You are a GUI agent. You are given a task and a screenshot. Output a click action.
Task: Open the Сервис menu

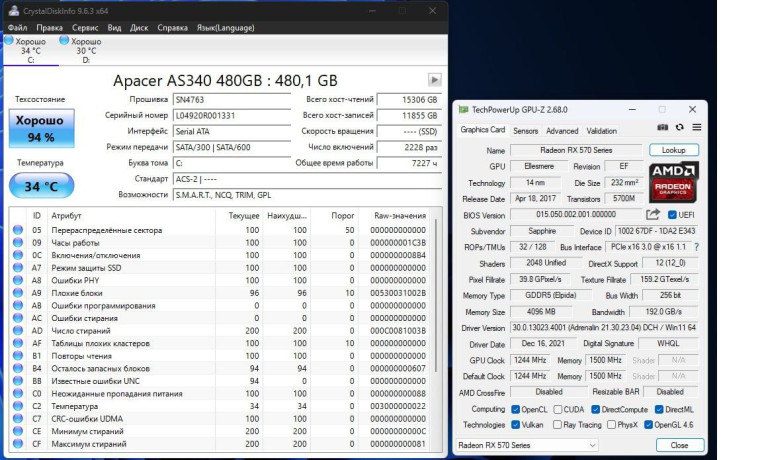85,28
